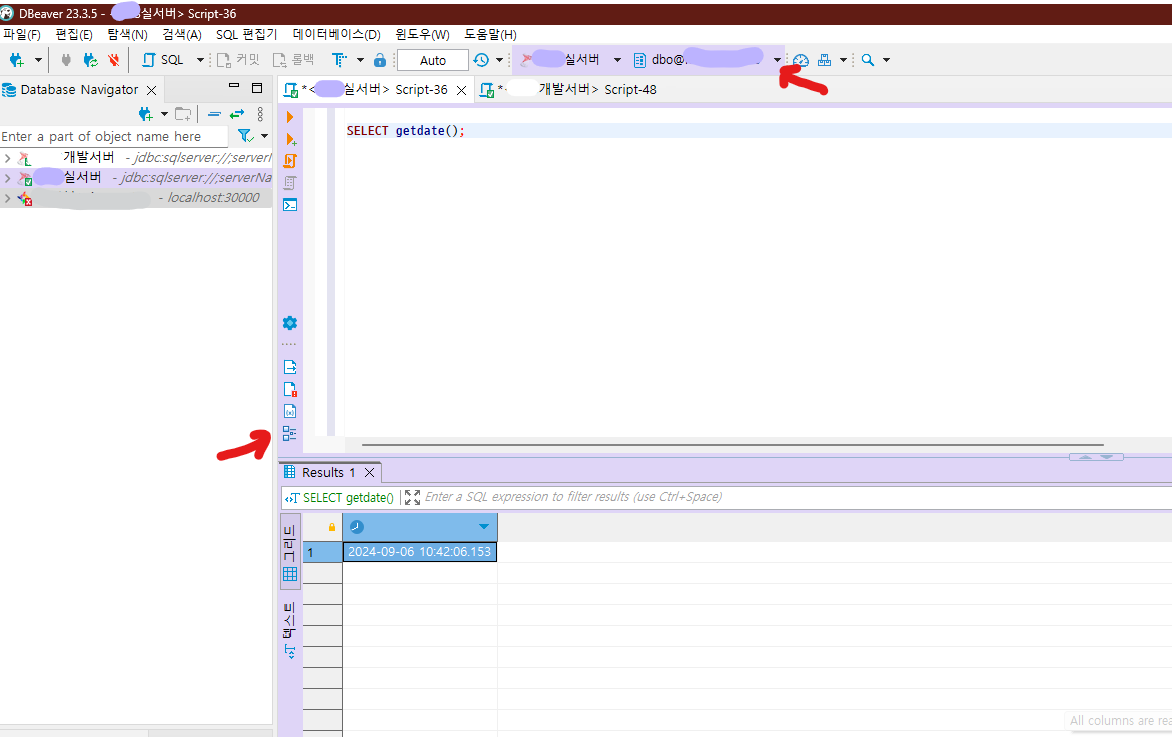Open the 윈도우(W) menu
The height and width of the screenshot is (737, 1172).
click(422, 34)
